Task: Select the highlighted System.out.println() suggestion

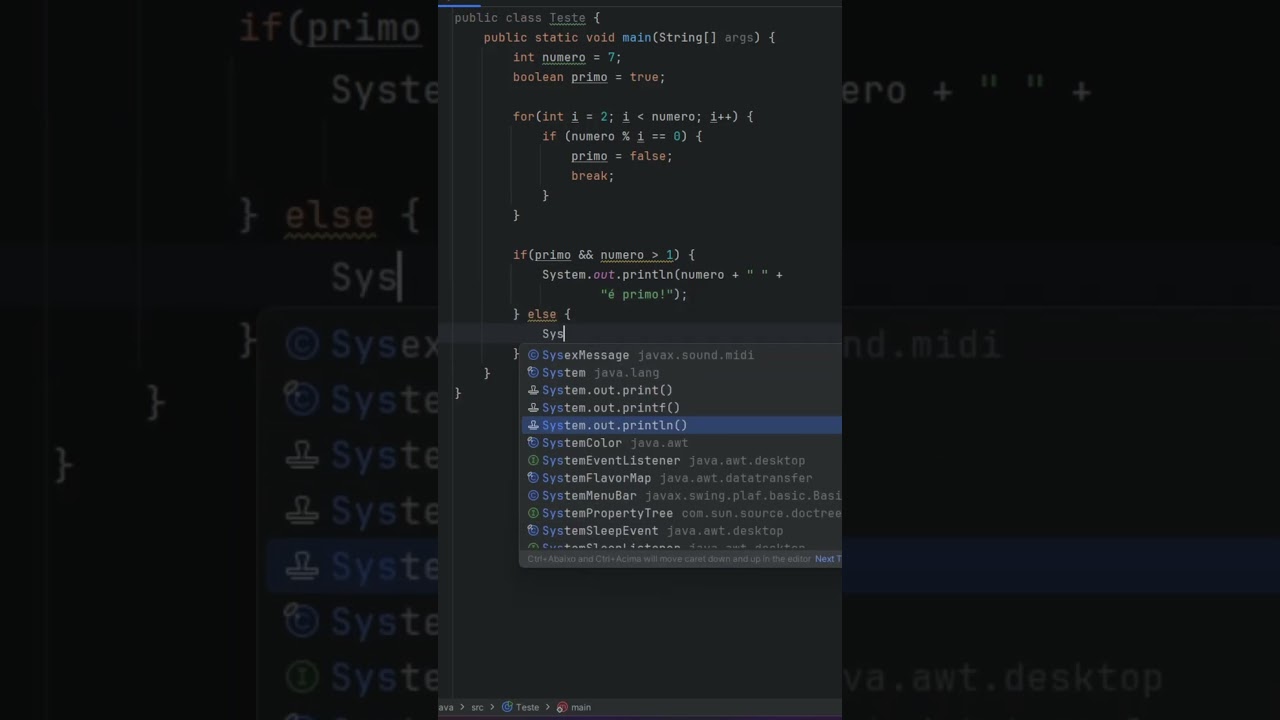Action: 681,425
